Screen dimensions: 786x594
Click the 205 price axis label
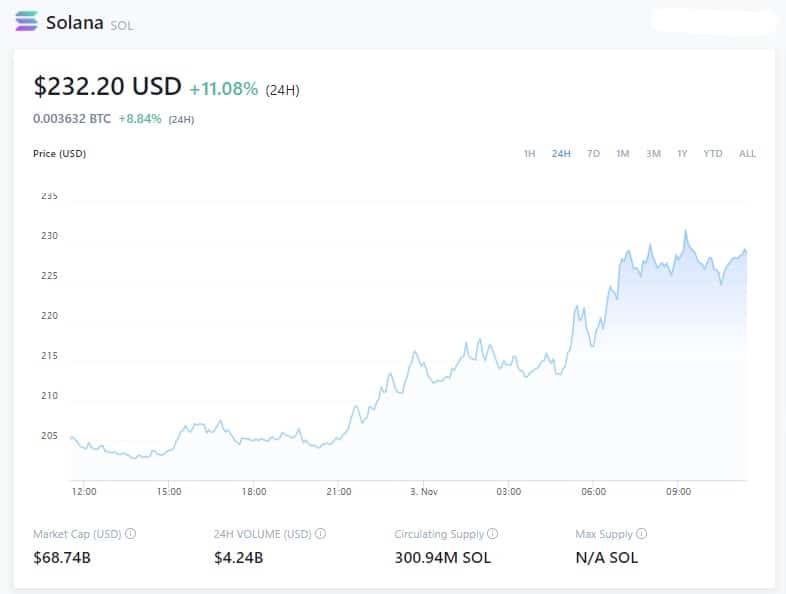point(49,436)
